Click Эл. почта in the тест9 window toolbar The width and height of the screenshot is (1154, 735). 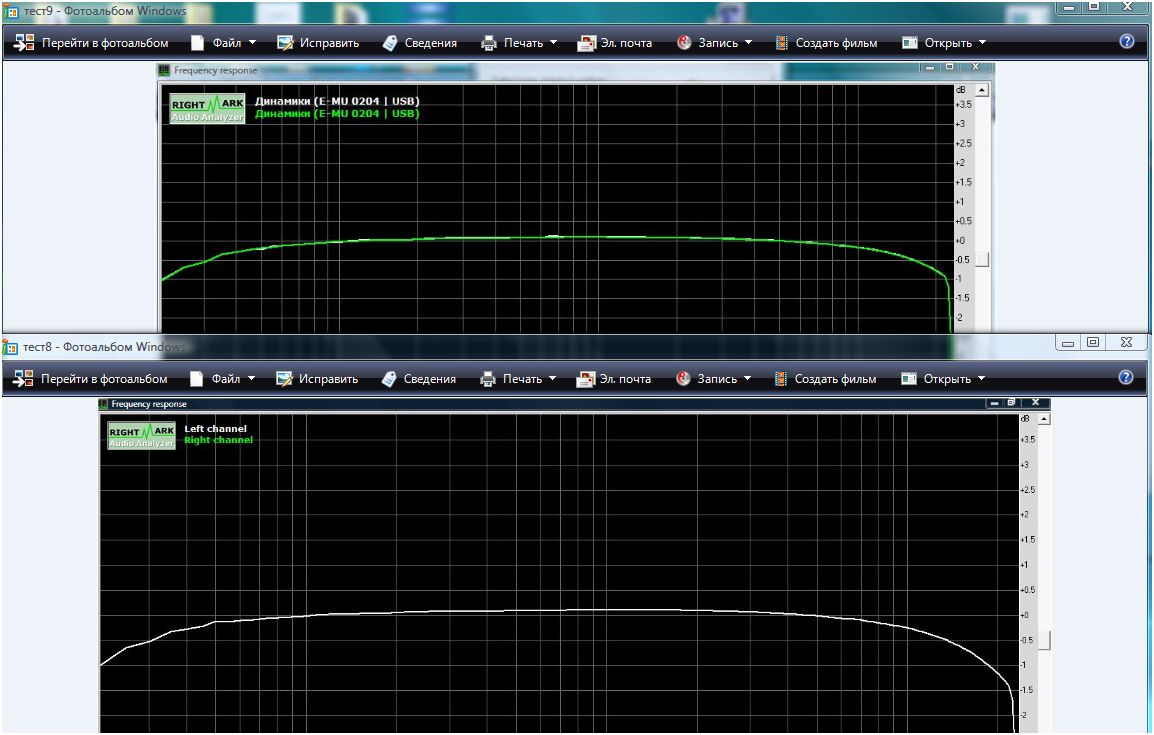tap(616, 43)
